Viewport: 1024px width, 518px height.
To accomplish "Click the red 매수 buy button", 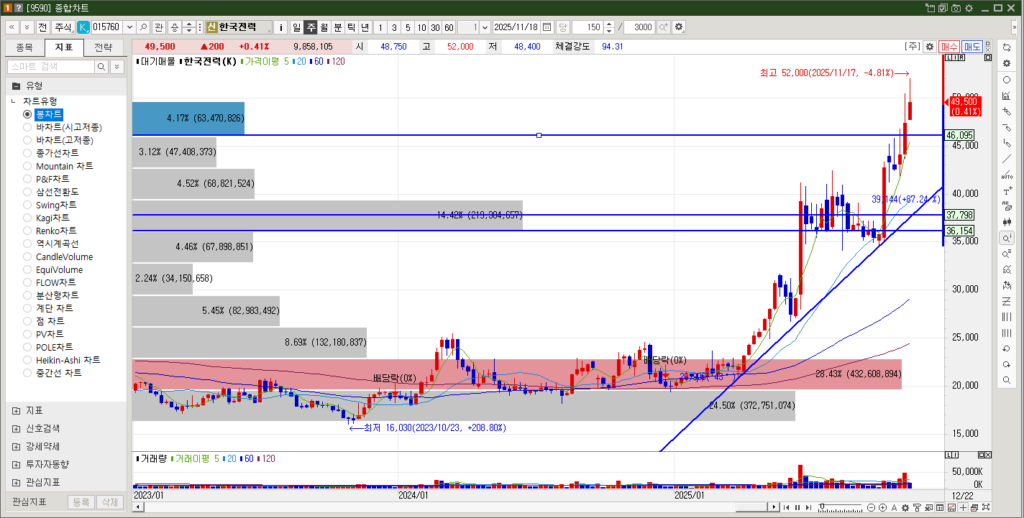I will pos(950,46).
